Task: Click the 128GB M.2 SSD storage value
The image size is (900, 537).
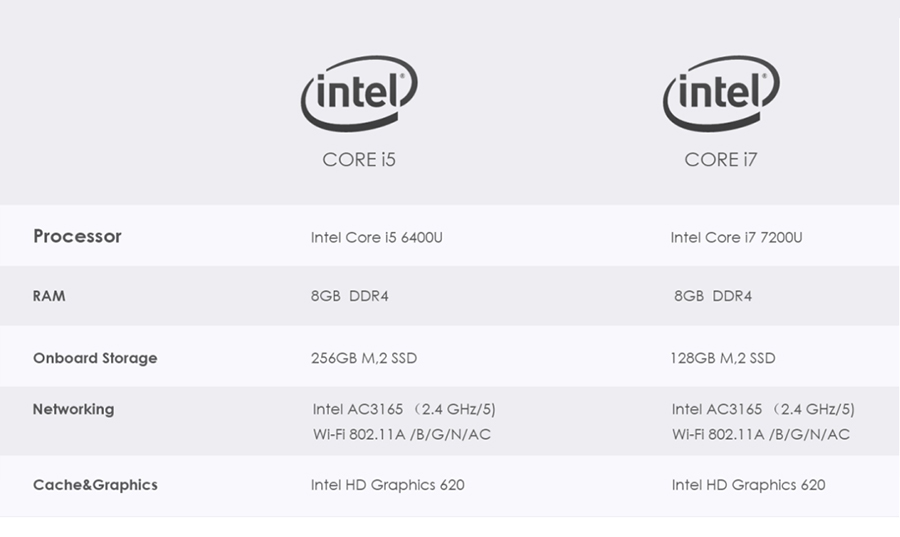Action: (723, 358)
